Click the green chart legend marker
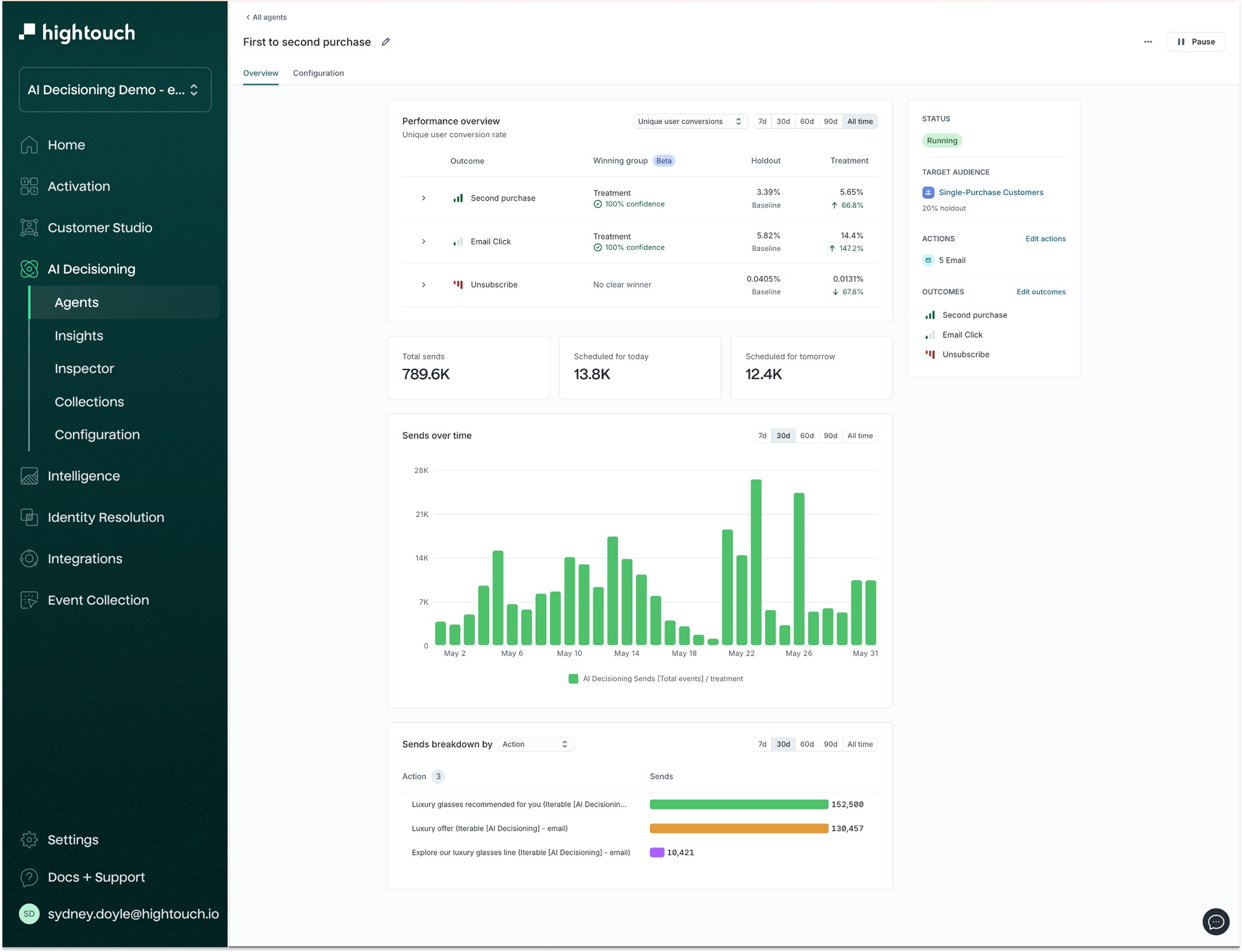The width and height of the screenshot is (1242, 952). pyautogui.click(x=573, y=679)
